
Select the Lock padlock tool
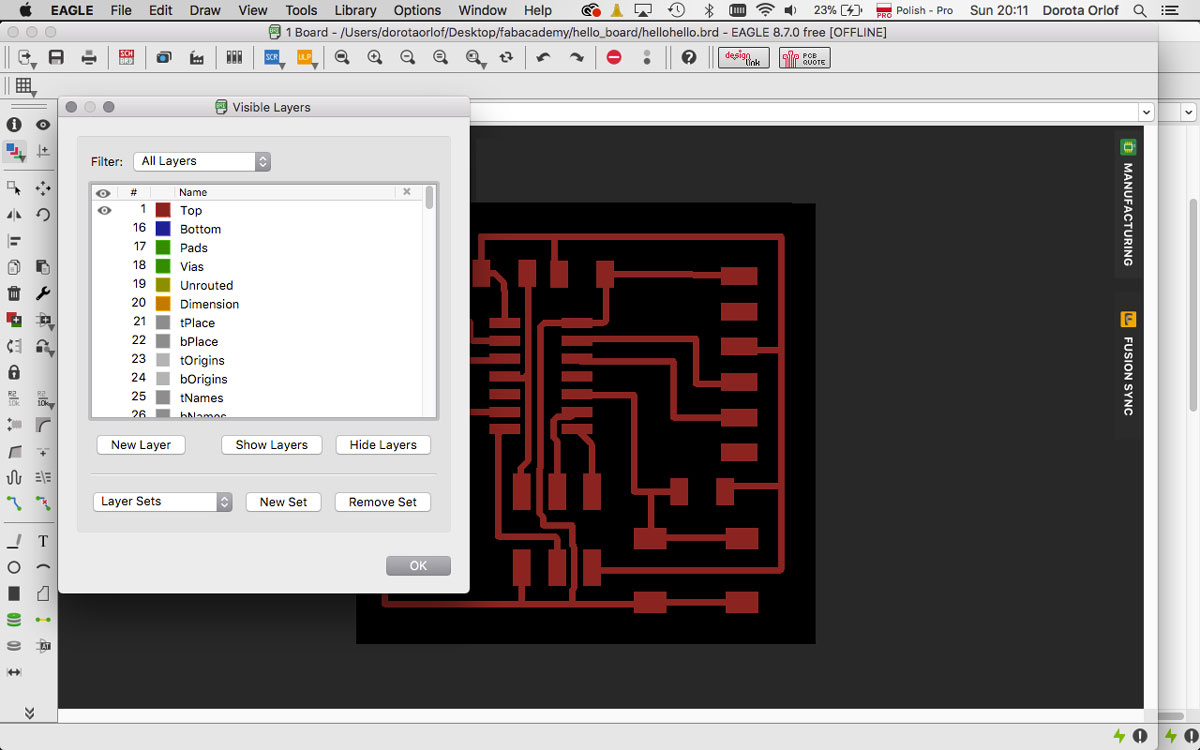click(x=14, y=372)
